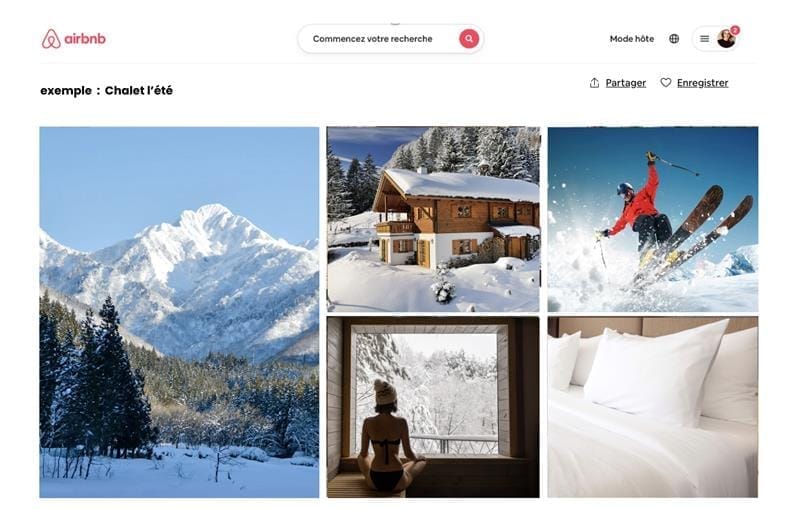Click the Airbnb logo icon
This screenshot has width=800, height=509.
click(51, 39)
